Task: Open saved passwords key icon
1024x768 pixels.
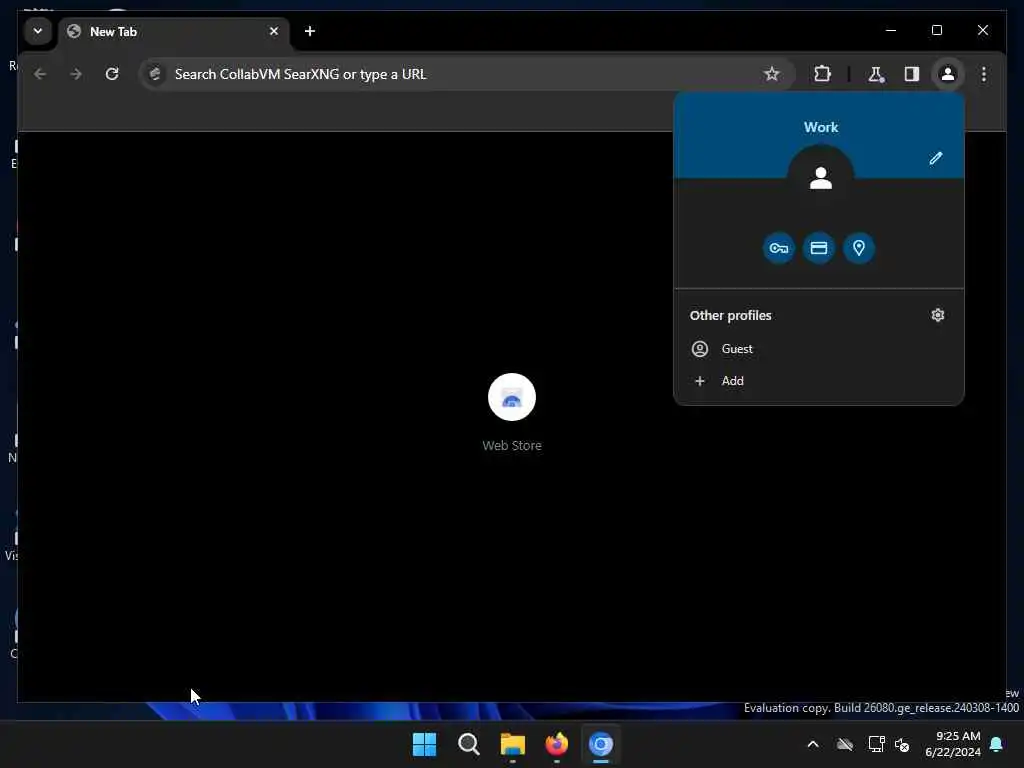Action: pos(778,248)
